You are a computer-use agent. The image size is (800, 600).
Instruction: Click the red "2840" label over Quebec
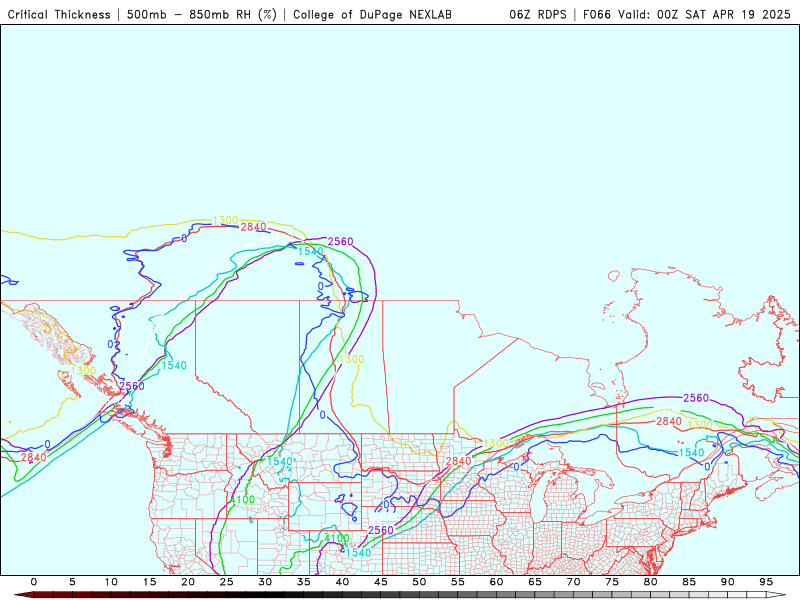click(x=669, y=421)
